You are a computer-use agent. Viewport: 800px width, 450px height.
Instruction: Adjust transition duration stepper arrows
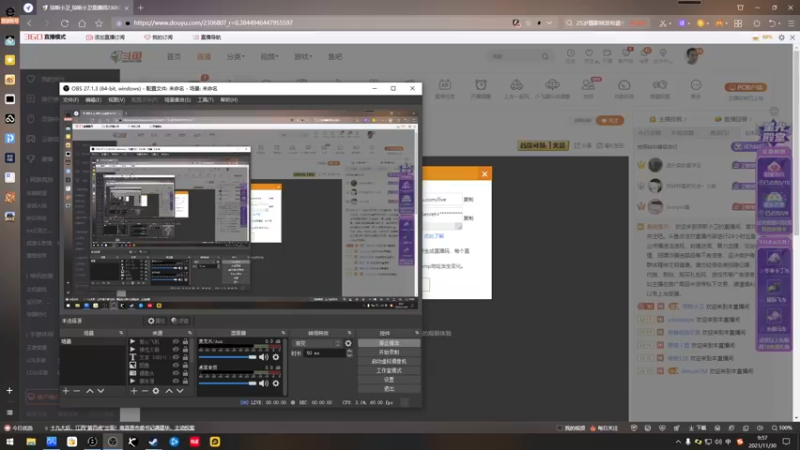click(x=349, y=353)
